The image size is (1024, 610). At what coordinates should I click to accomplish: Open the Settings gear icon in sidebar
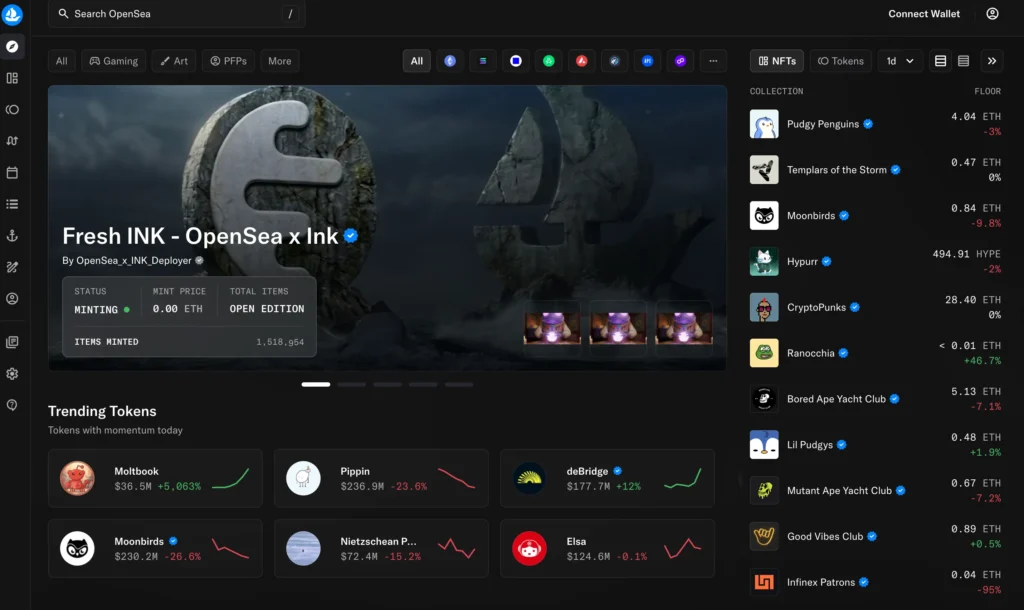click(x=12, y=374)
